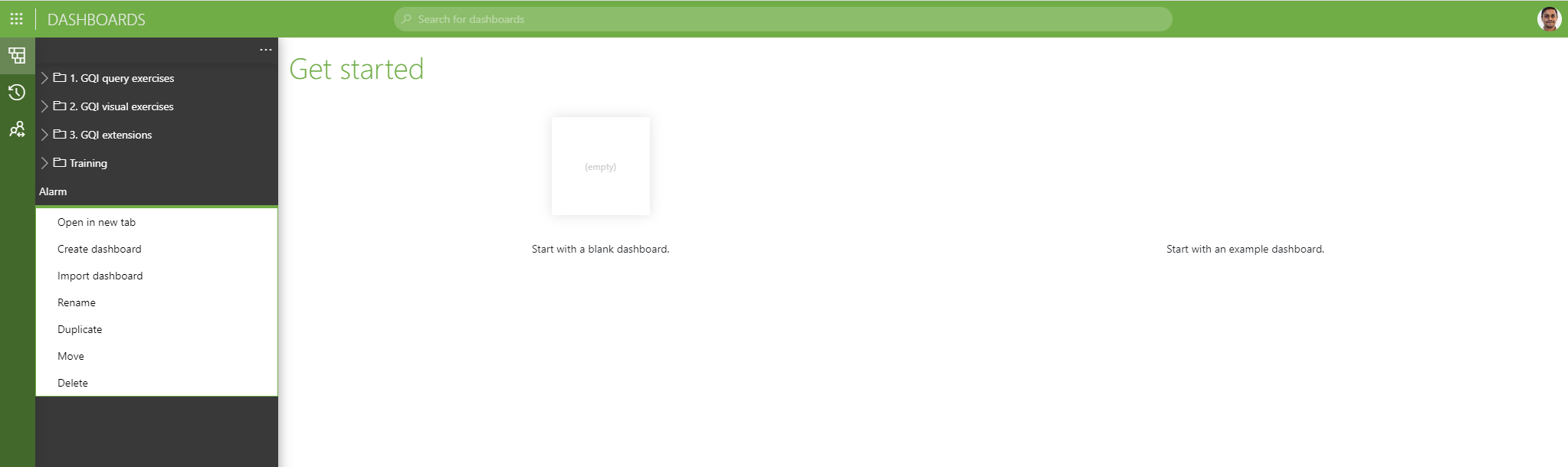
Task: Click 'Start with an example dashboard.' text
Action: click(x=1245, y=249)
